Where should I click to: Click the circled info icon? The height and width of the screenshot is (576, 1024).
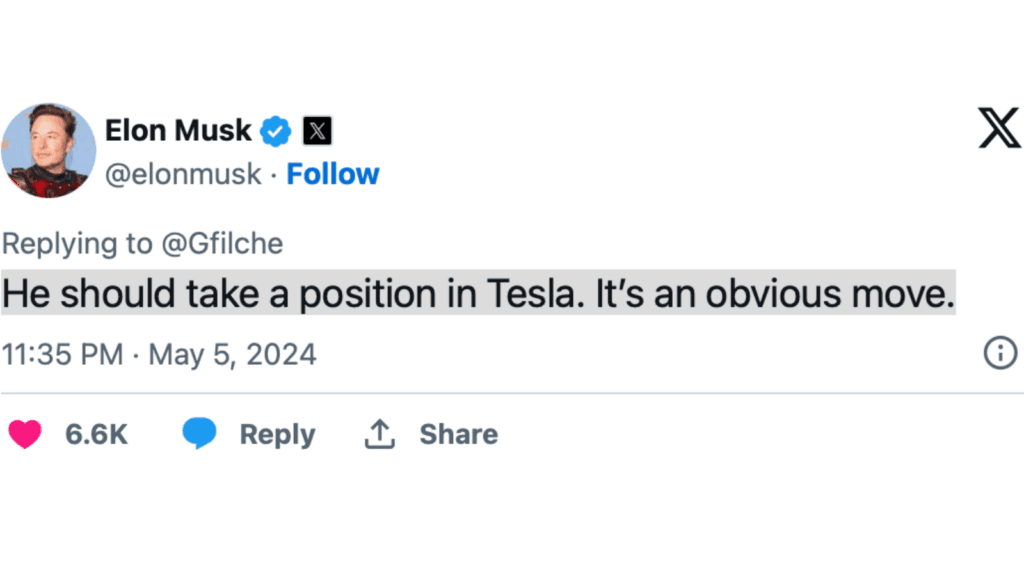1000,353
